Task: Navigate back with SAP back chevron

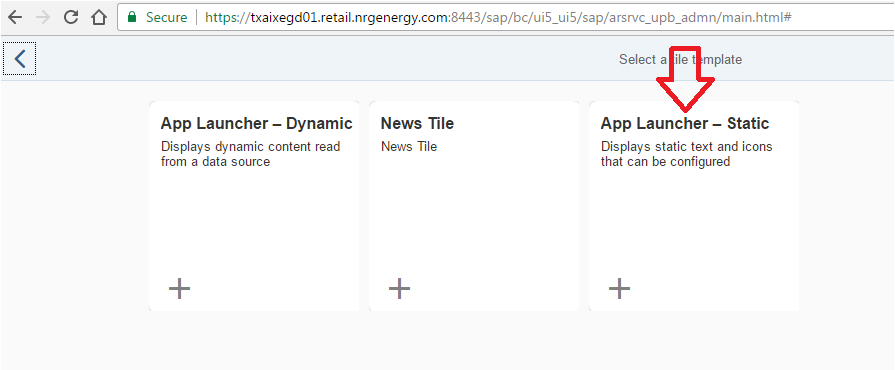Action: coord(20,58)
